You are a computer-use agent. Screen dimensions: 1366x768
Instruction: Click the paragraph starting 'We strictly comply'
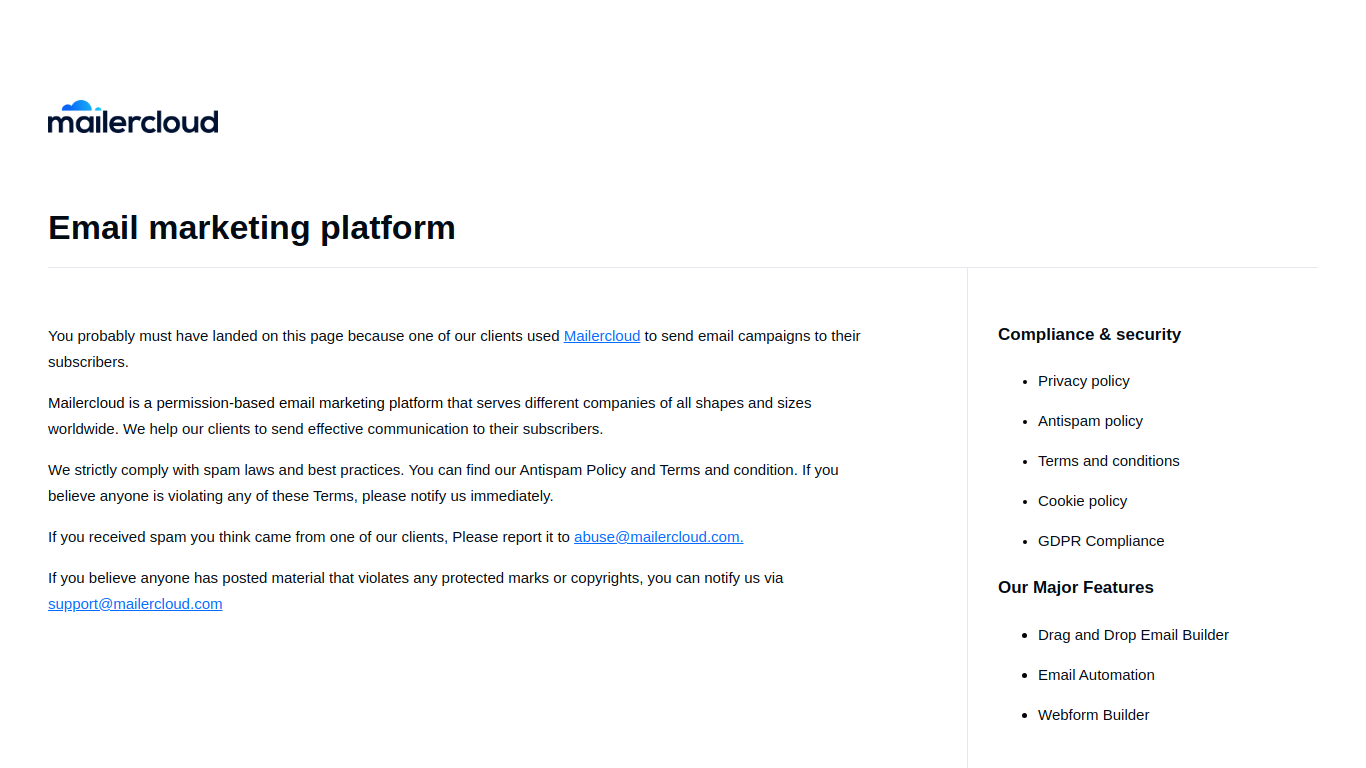point(443,483)
